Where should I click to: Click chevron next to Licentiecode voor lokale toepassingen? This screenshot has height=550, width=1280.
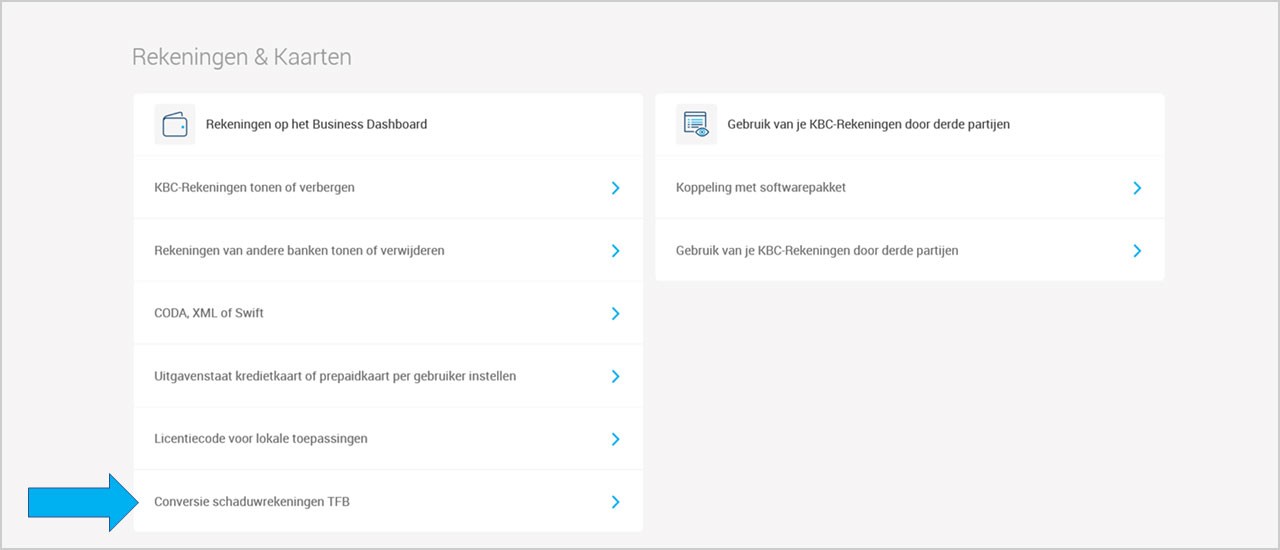(616, 439)
